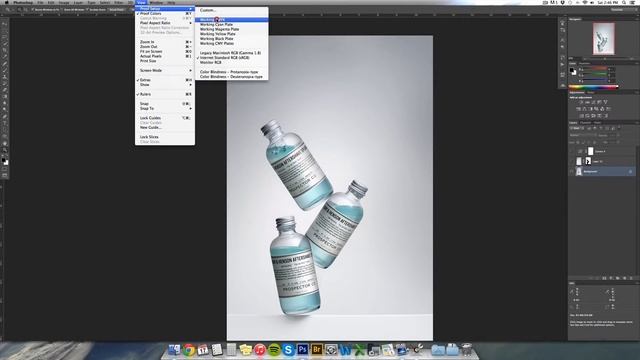
Task: Expand the Screen Mode submenu
Action: coord(165,71)
